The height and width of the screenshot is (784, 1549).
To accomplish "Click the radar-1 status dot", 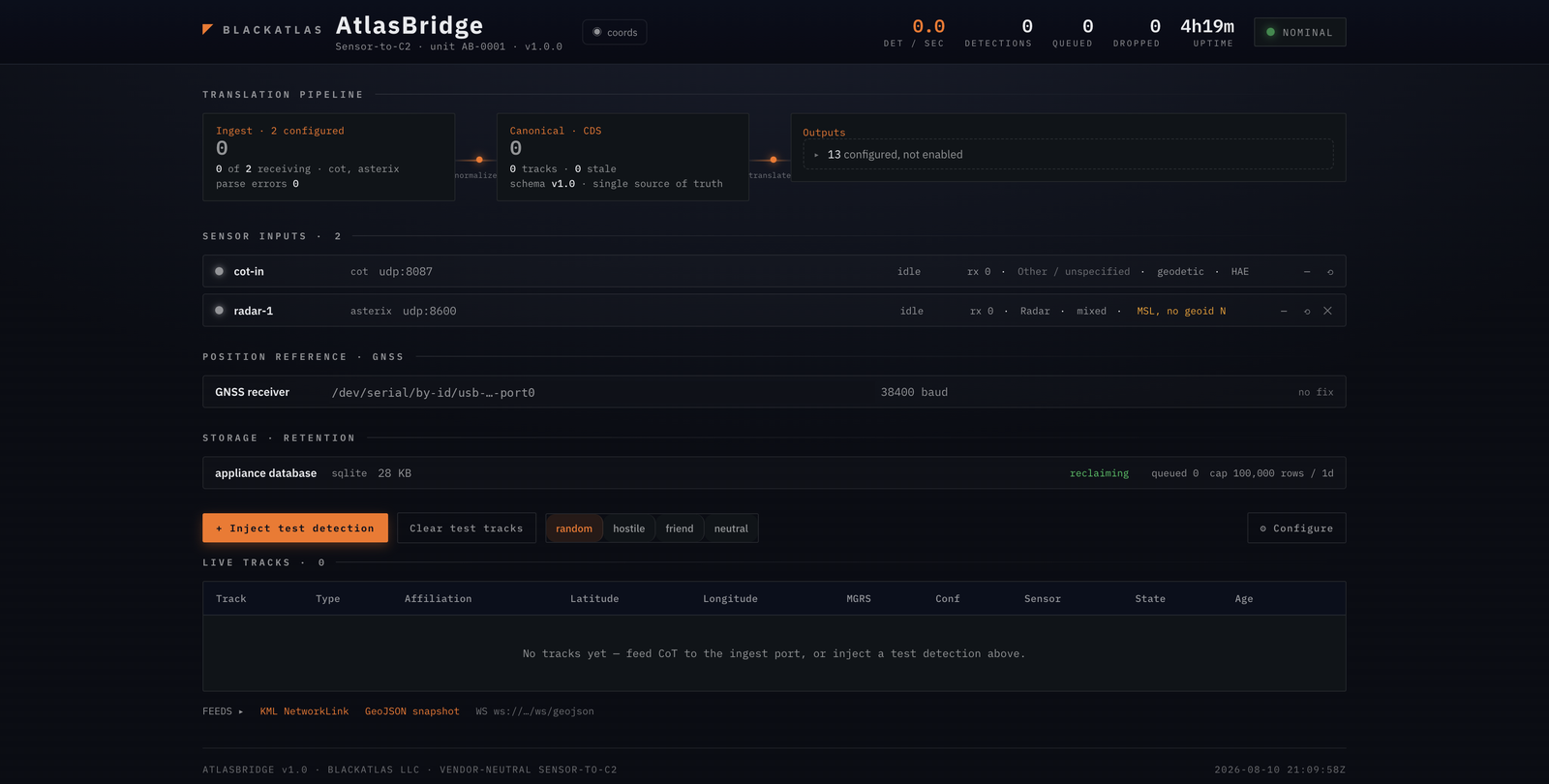I will [220, 311].
